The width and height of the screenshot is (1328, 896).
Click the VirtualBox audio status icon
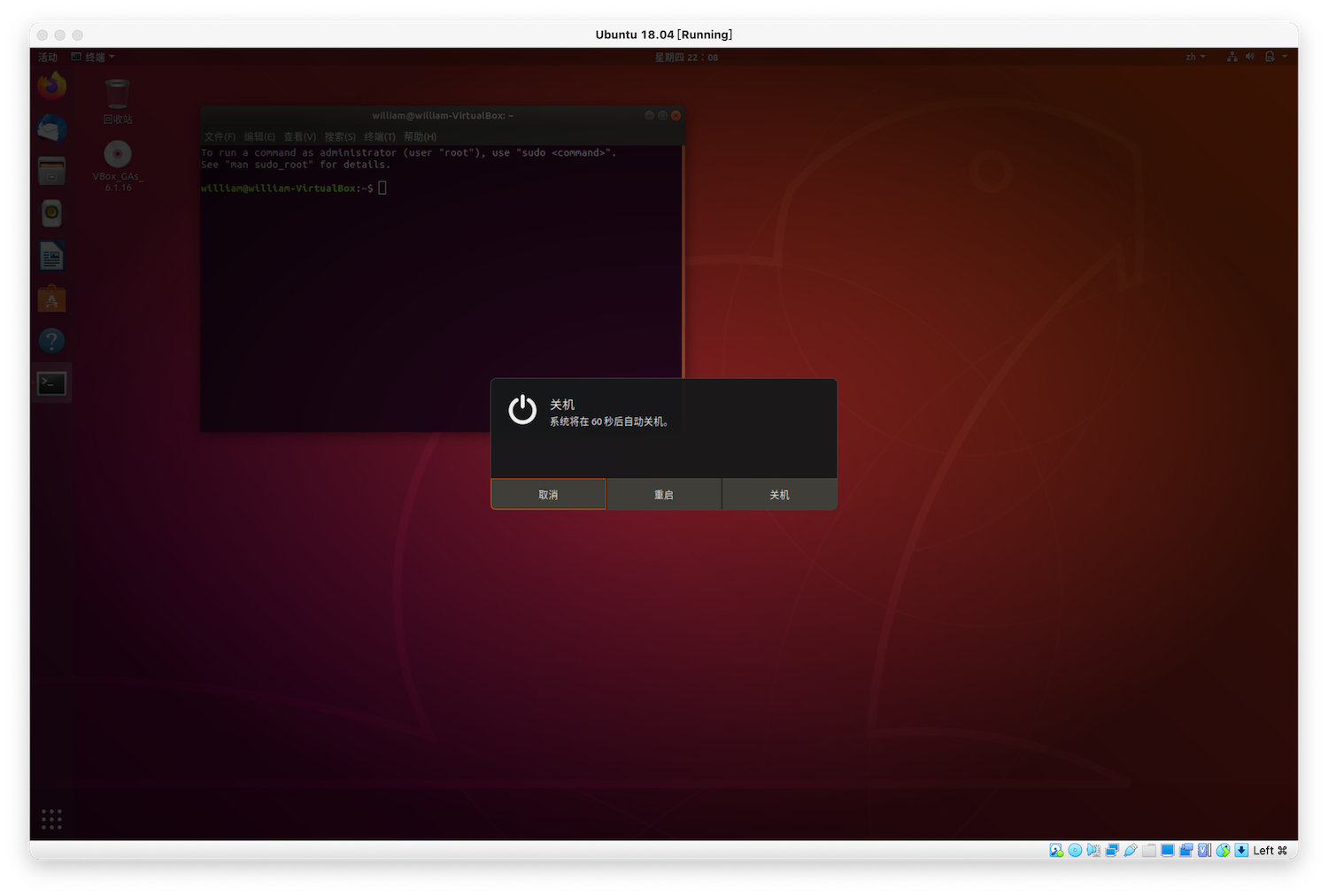pos(1093,850)
